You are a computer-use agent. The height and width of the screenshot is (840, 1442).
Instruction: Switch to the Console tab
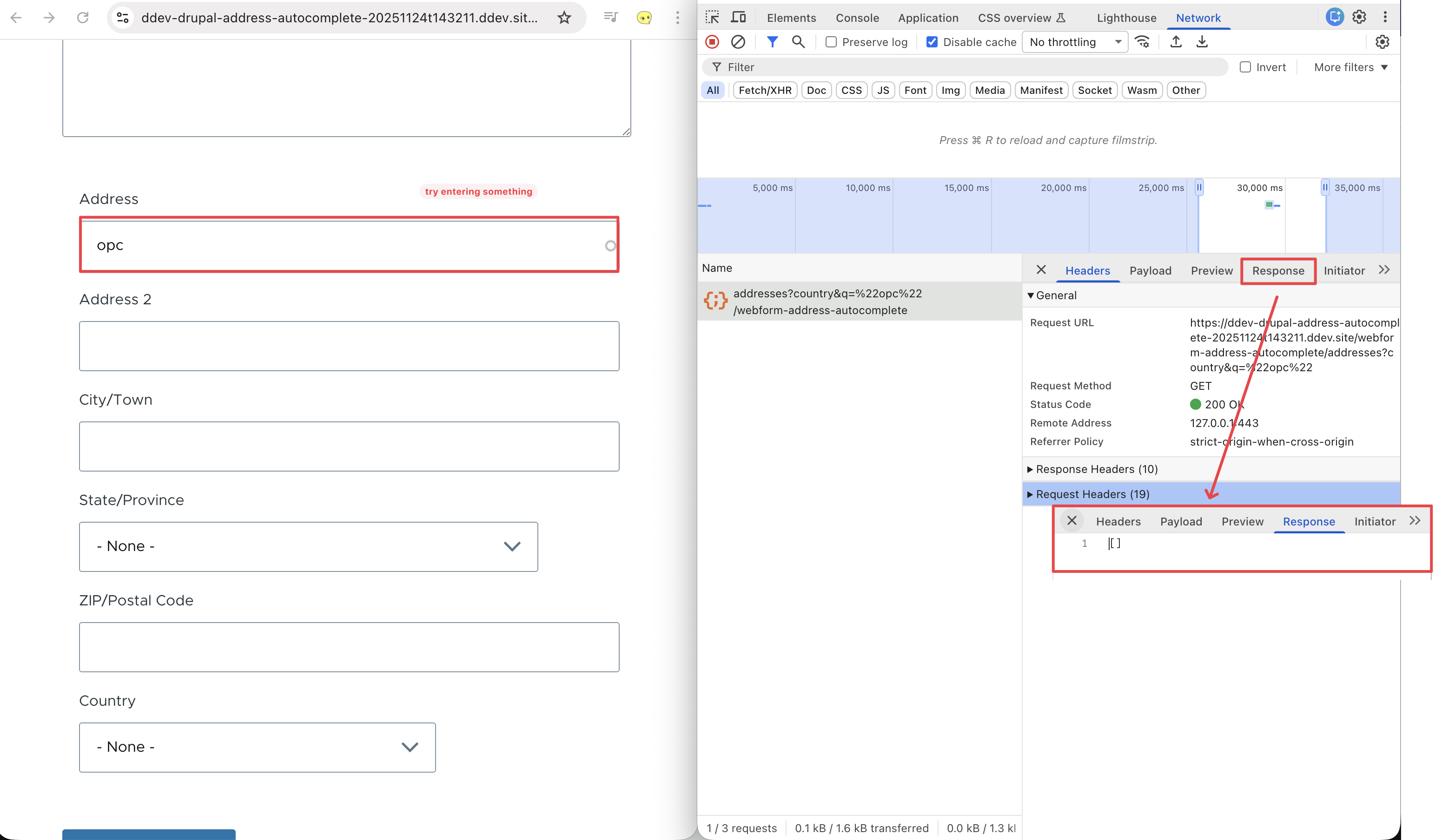[x=857, y=18]
